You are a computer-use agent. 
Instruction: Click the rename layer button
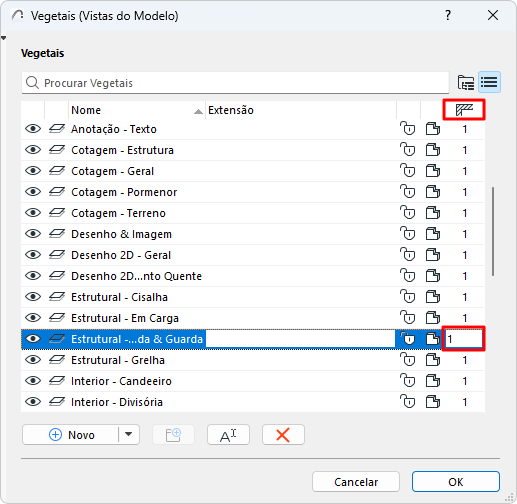point(228,435)
